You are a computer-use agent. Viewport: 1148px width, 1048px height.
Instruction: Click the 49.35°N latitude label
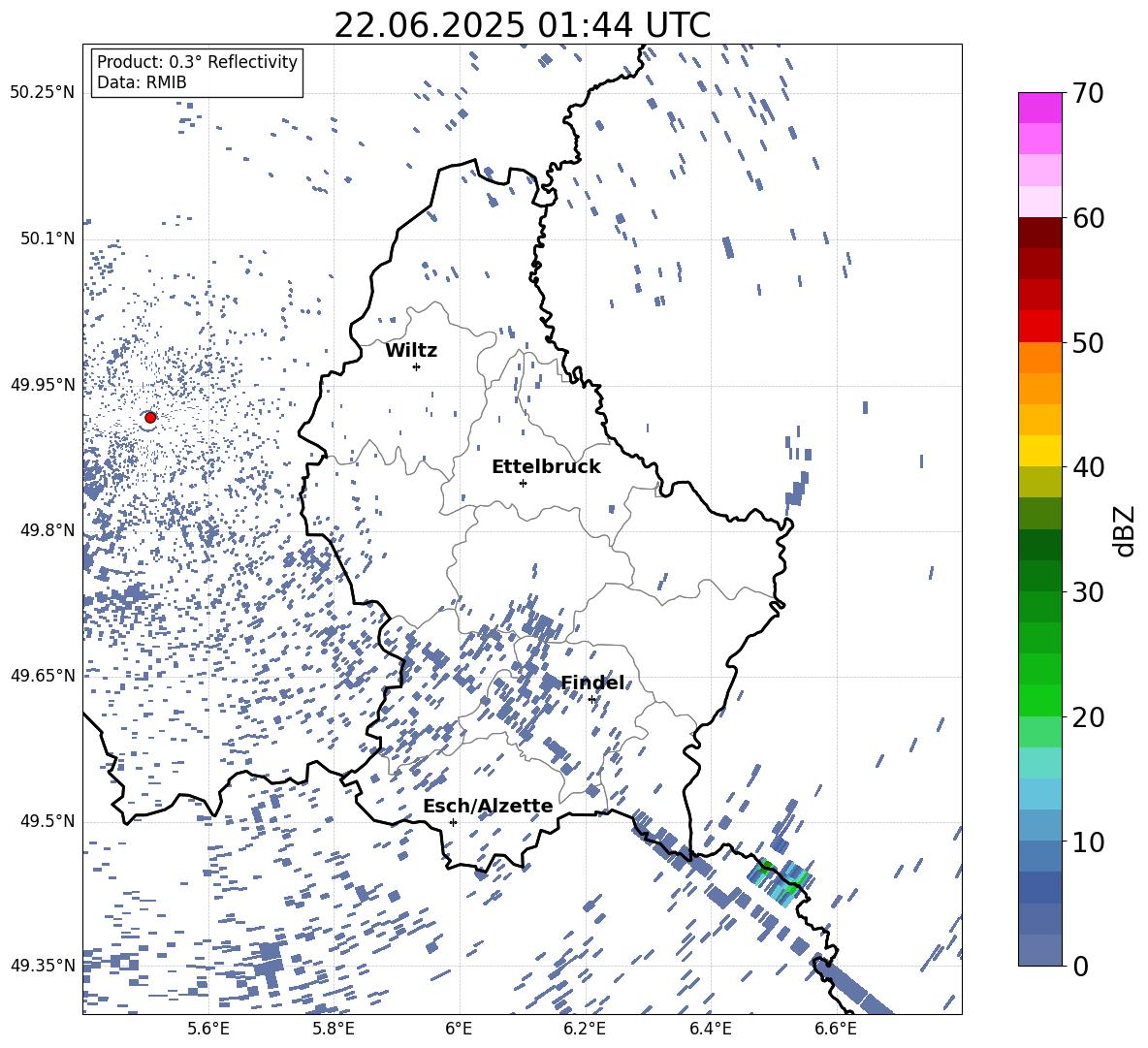(x=43, y=966)
